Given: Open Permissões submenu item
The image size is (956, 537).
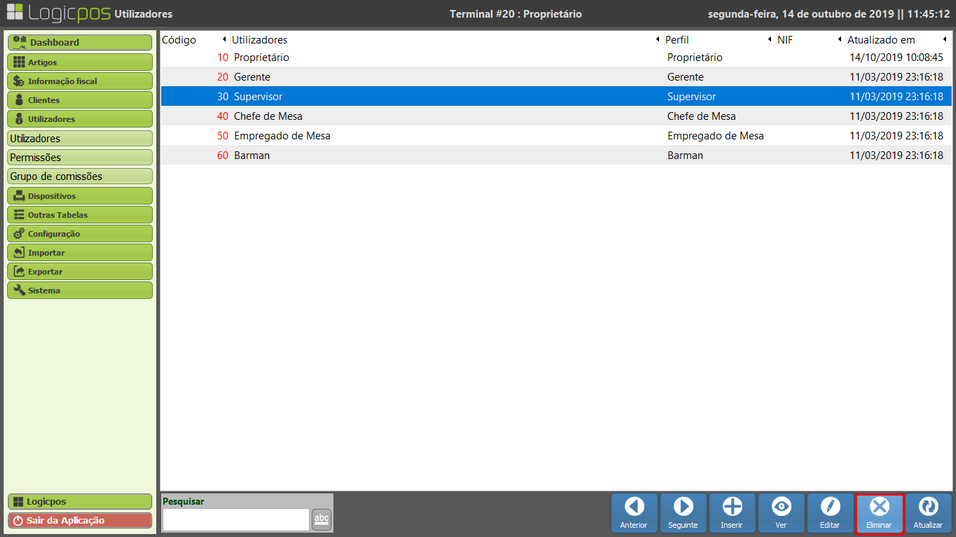Looking at the screenshot, I should click(79, 158).
